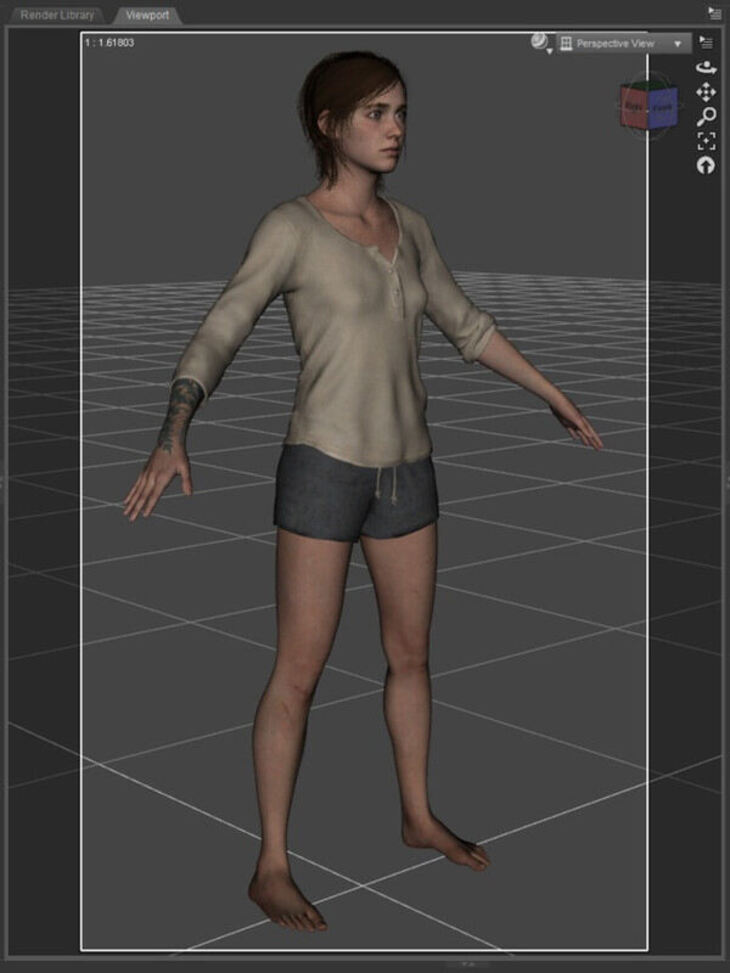Activate the Zoom magnifier camera tool

(706, 116)
